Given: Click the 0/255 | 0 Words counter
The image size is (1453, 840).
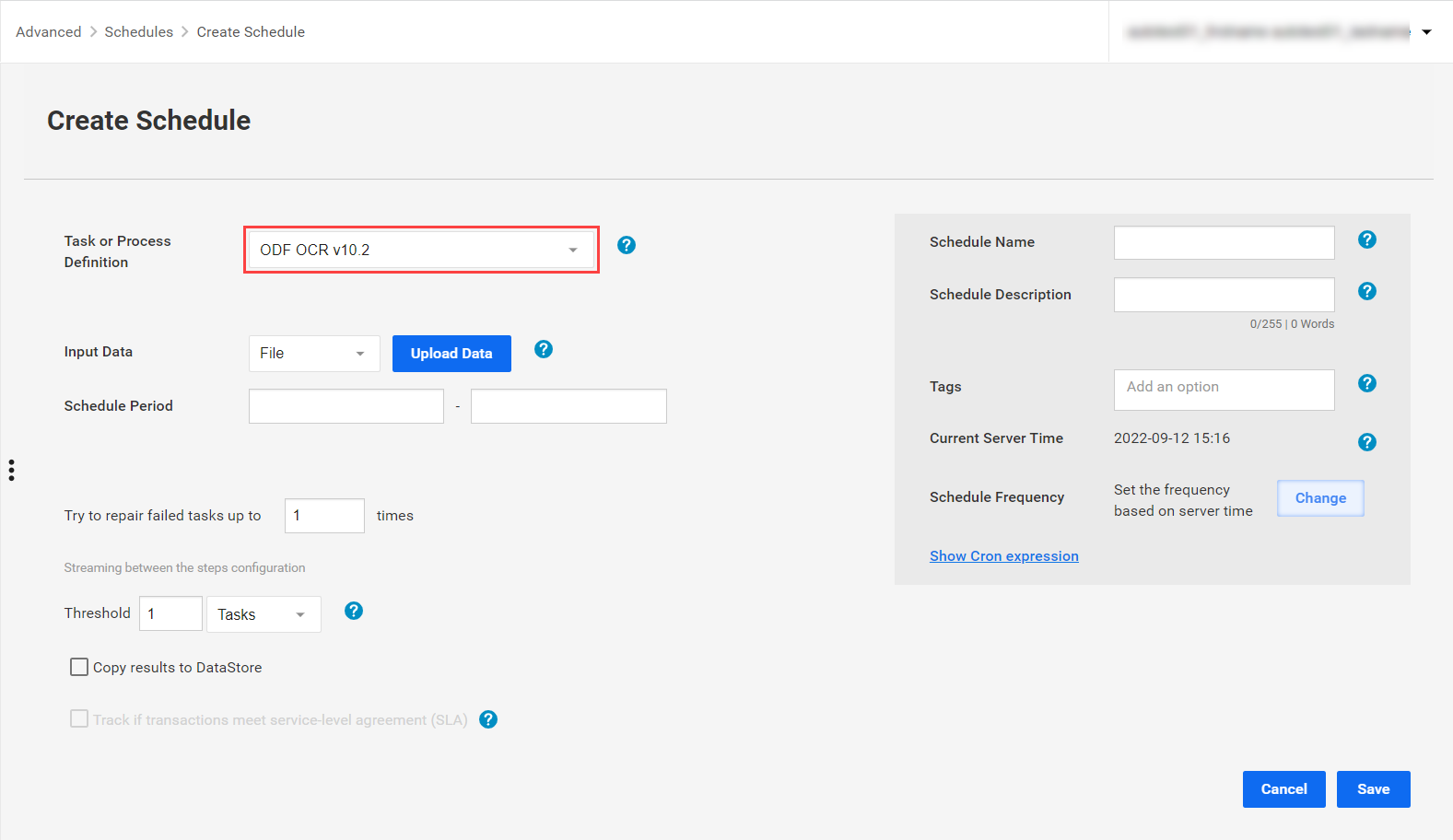Looking at the screenshot, I should pyautogui.click(x=1292, y=324).
